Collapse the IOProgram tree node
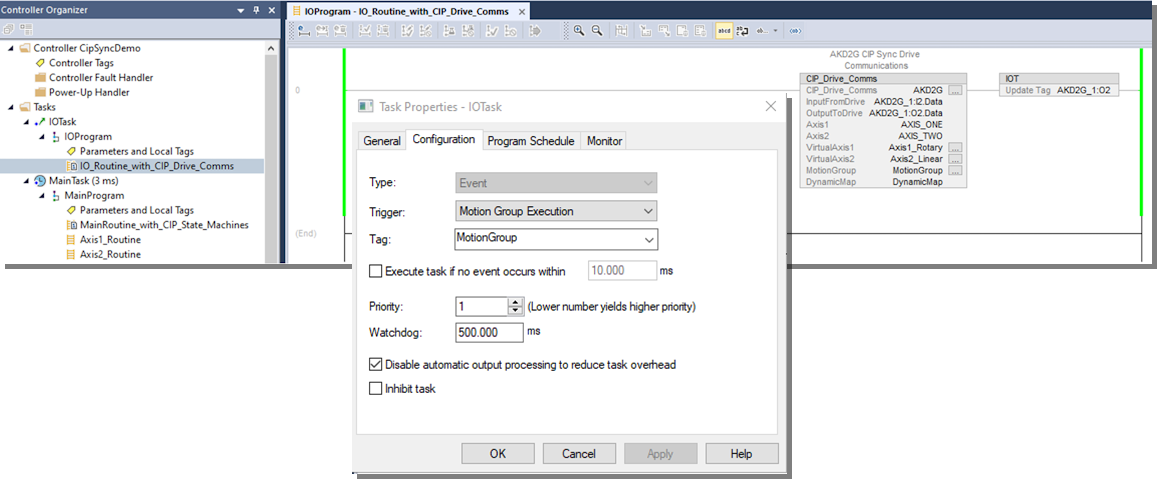The width and height of the screenshot is (1157, 484). pos(43,136)
